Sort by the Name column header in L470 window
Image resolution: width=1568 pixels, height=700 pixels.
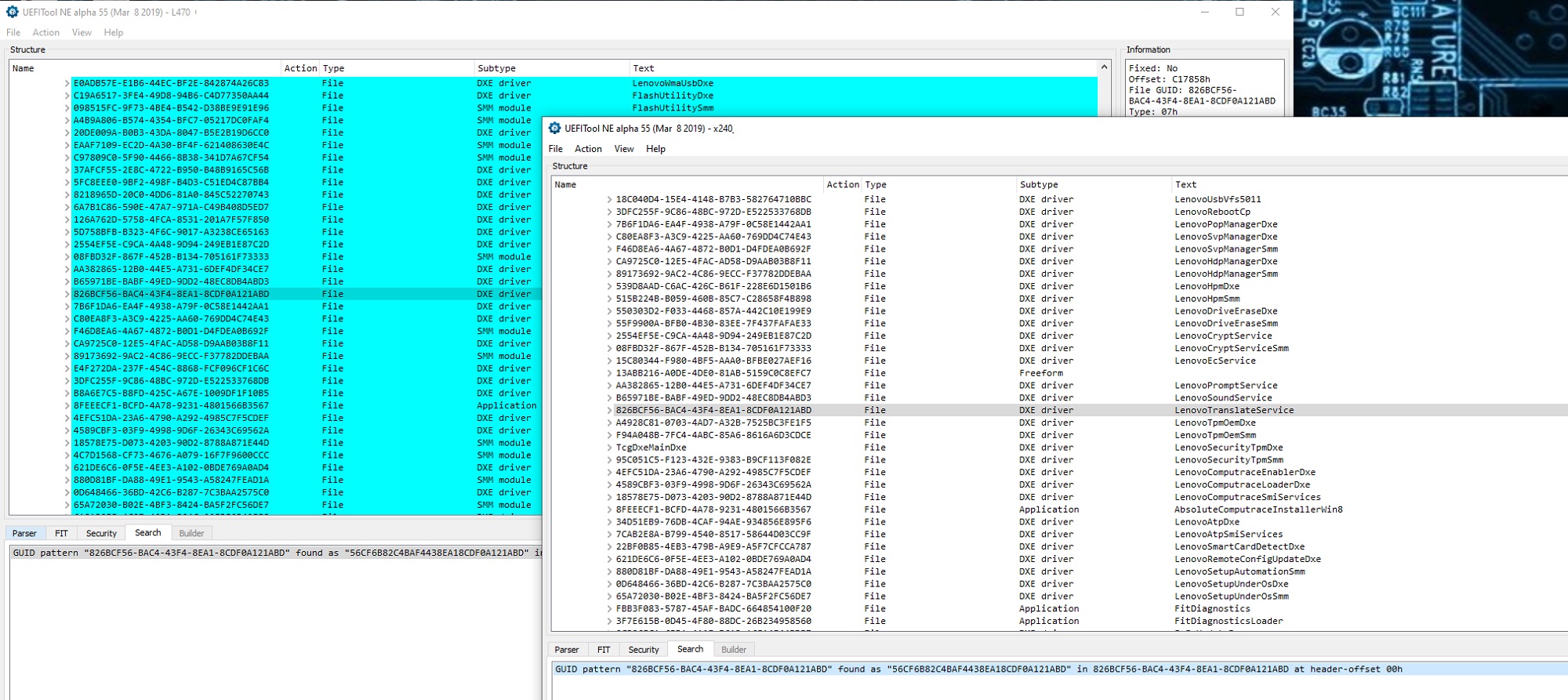coord(145,68)
